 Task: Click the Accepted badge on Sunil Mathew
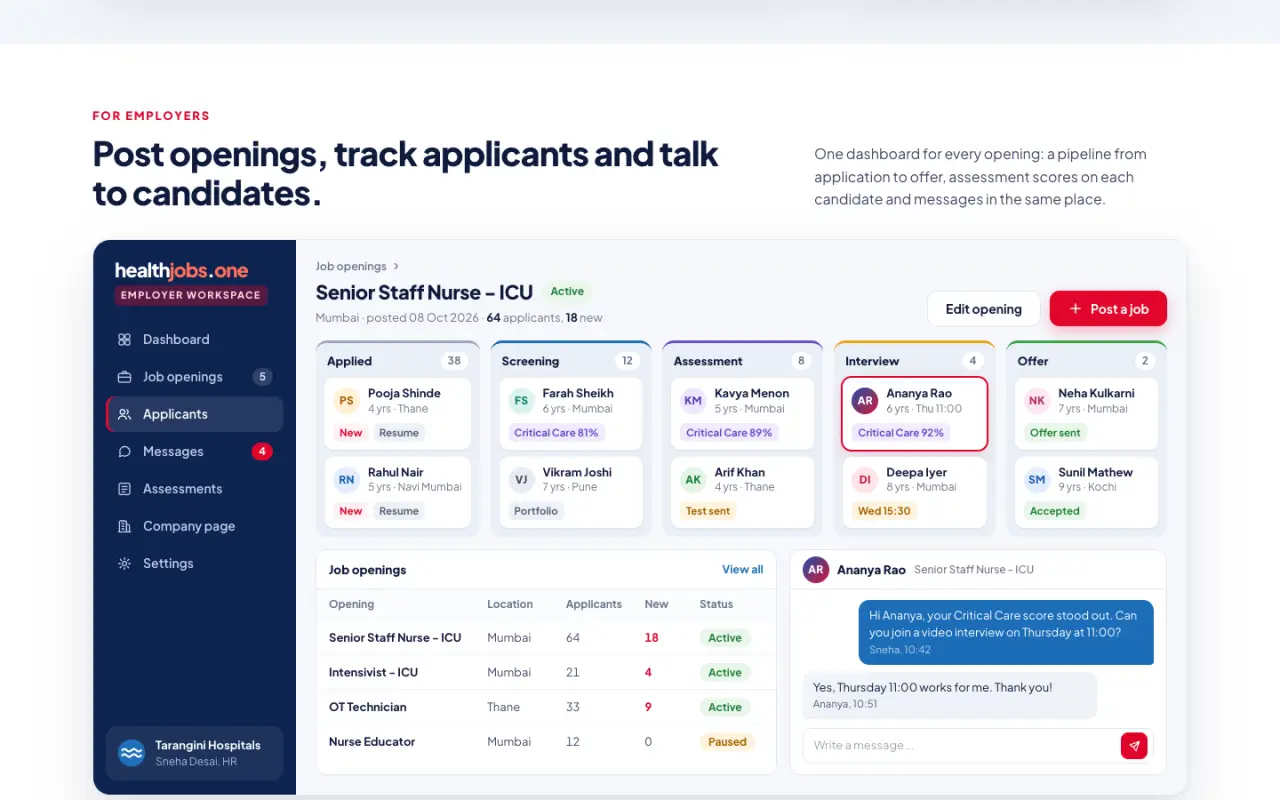(x=1055, y=511)
